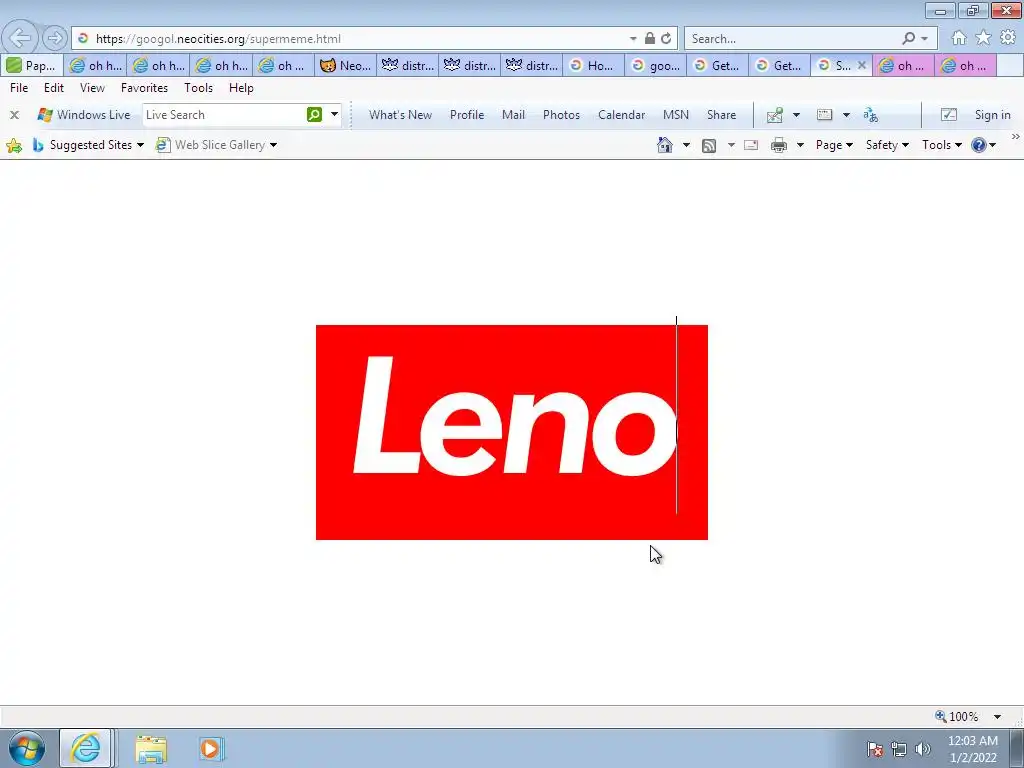Click the security lock icon in address bar

click(x=650, y=39)
